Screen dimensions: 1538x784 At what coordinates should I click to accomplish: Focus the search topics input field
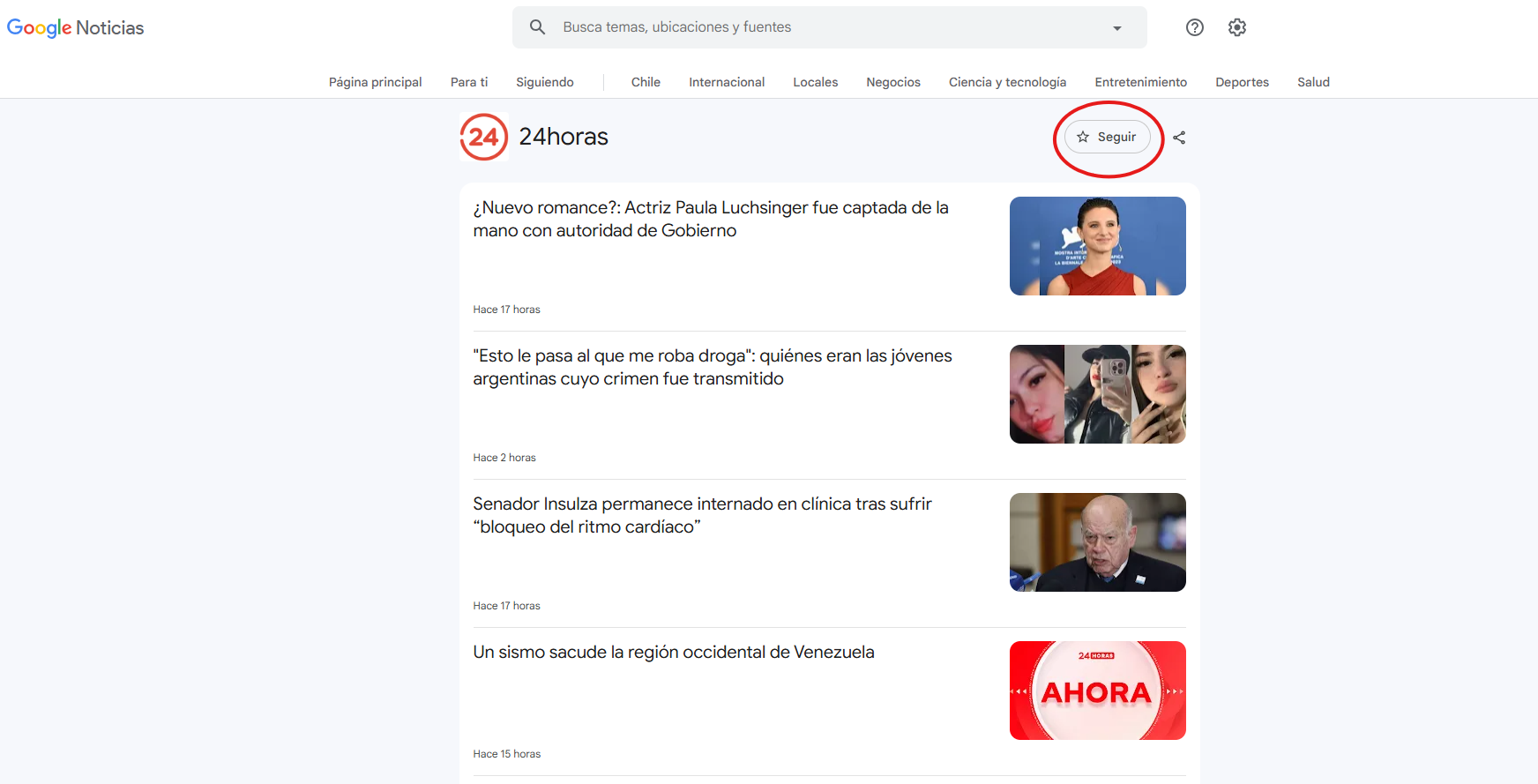829,27
